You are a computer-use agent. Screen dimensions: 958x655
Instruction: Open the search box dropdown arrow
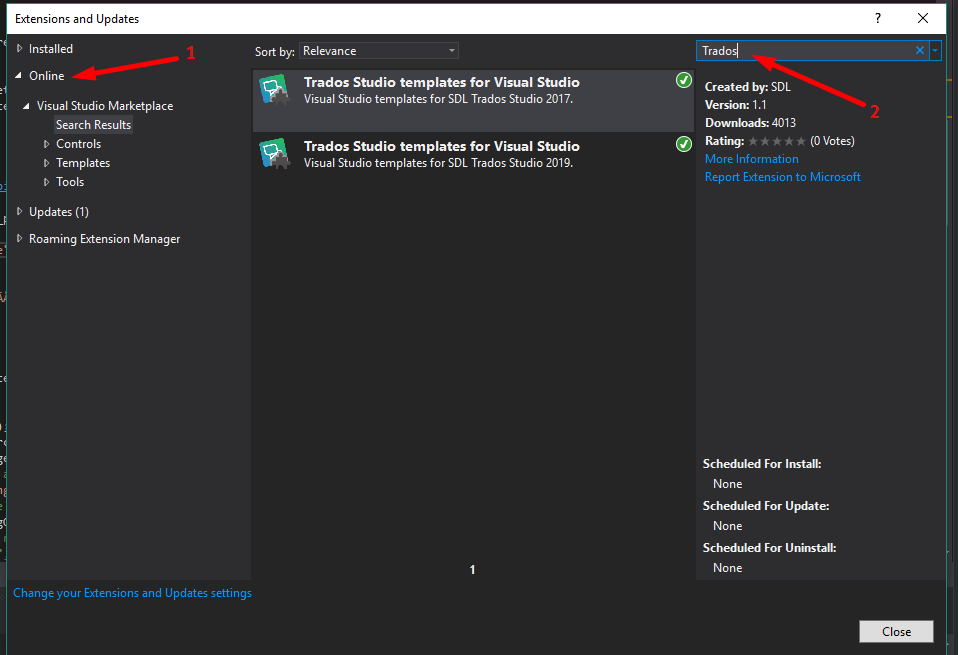pos(935,51)
